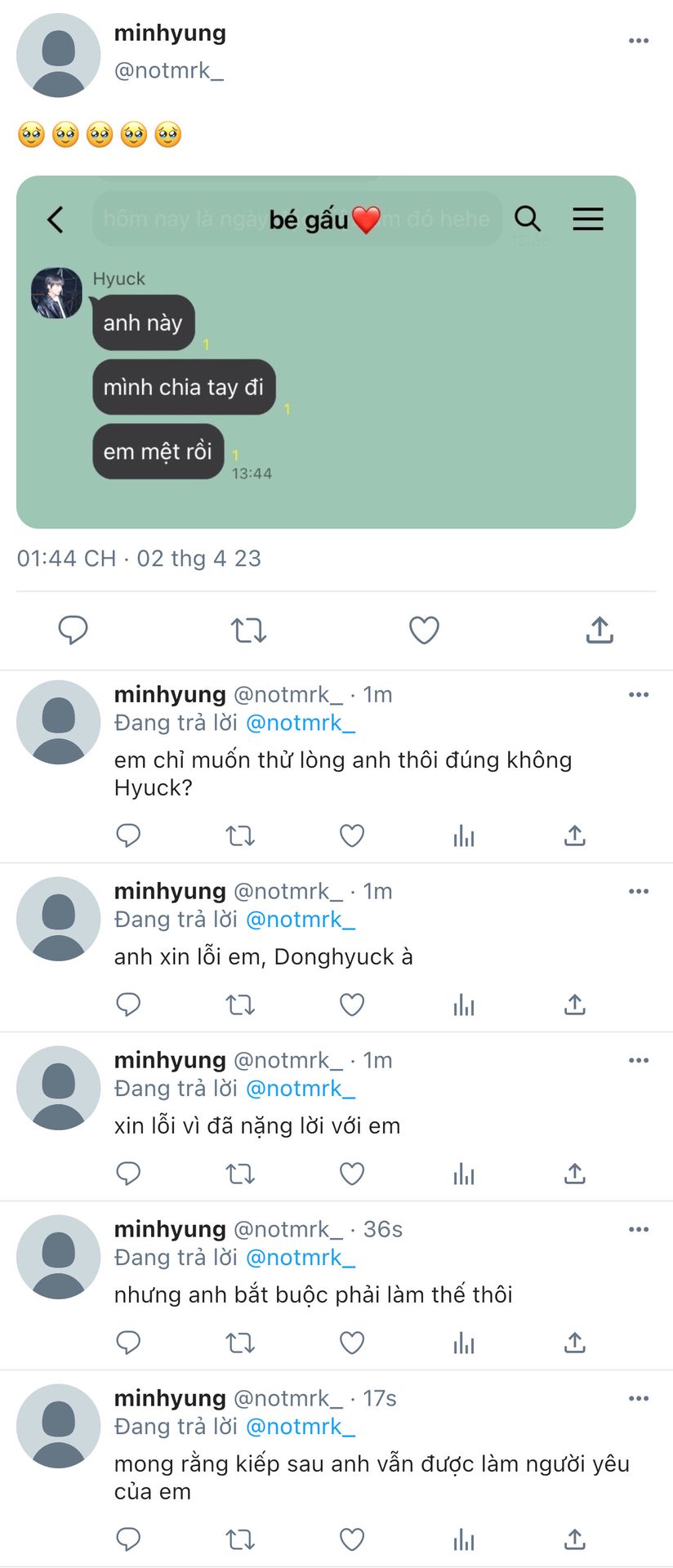673x1568 pixels.
Task: Open more menu on "anh xin lỗi em" reply
Action: click(x=639, y=891)
